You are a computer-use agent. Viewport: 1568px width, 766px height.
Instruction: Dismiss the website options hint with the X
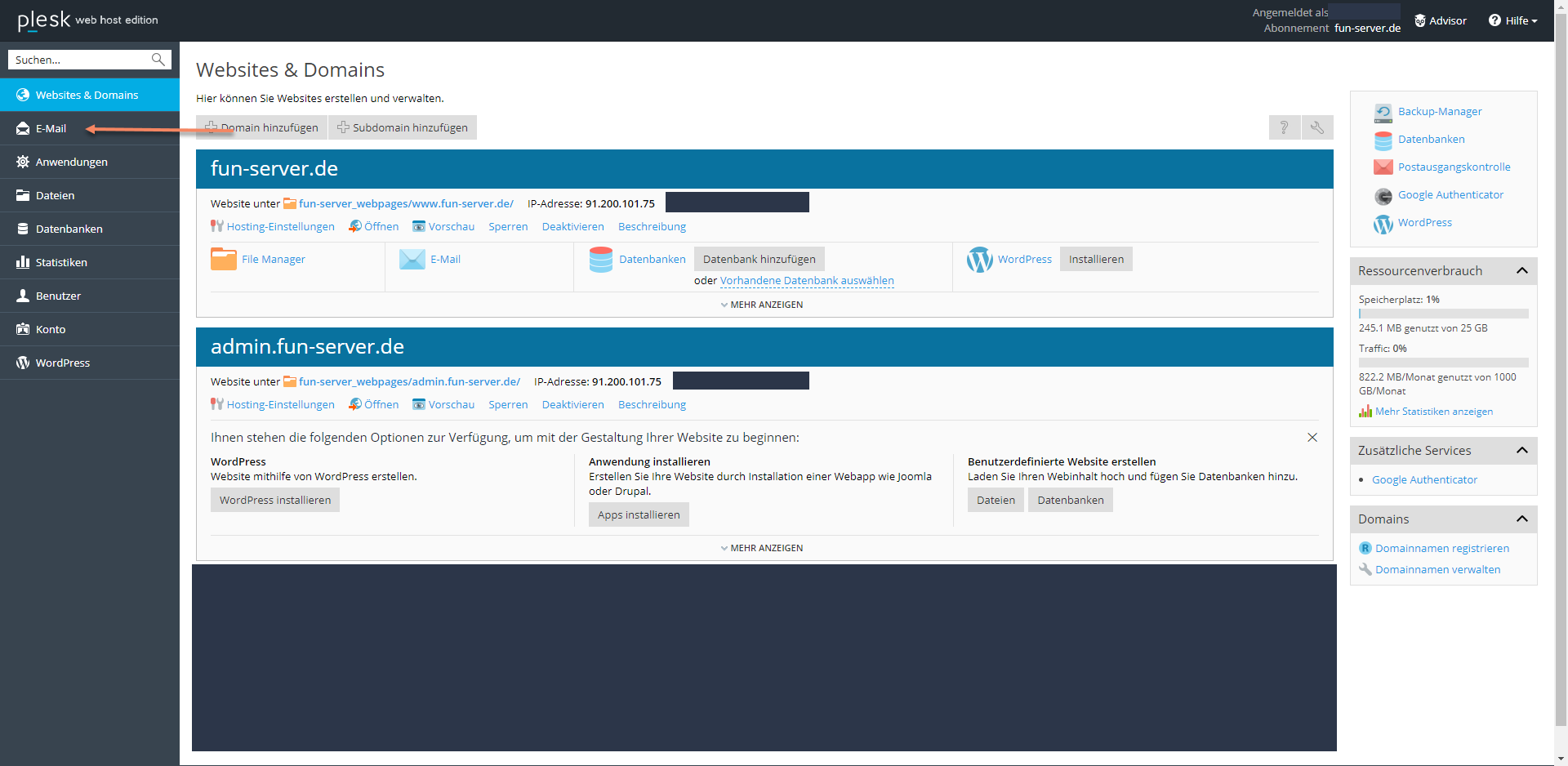point(1312,438)
